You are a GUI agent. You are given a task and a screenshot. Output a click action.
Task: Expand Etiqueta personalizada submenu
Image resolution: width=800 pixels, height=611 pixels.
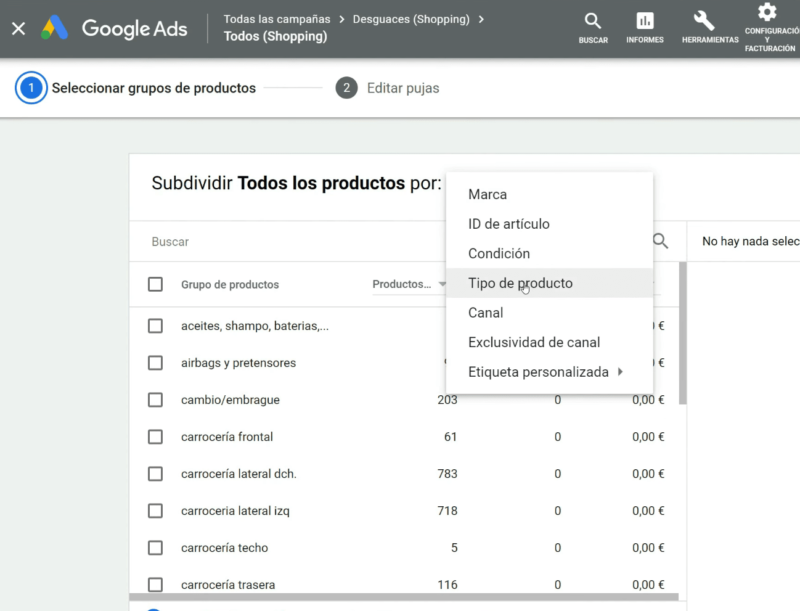point(546,372)
